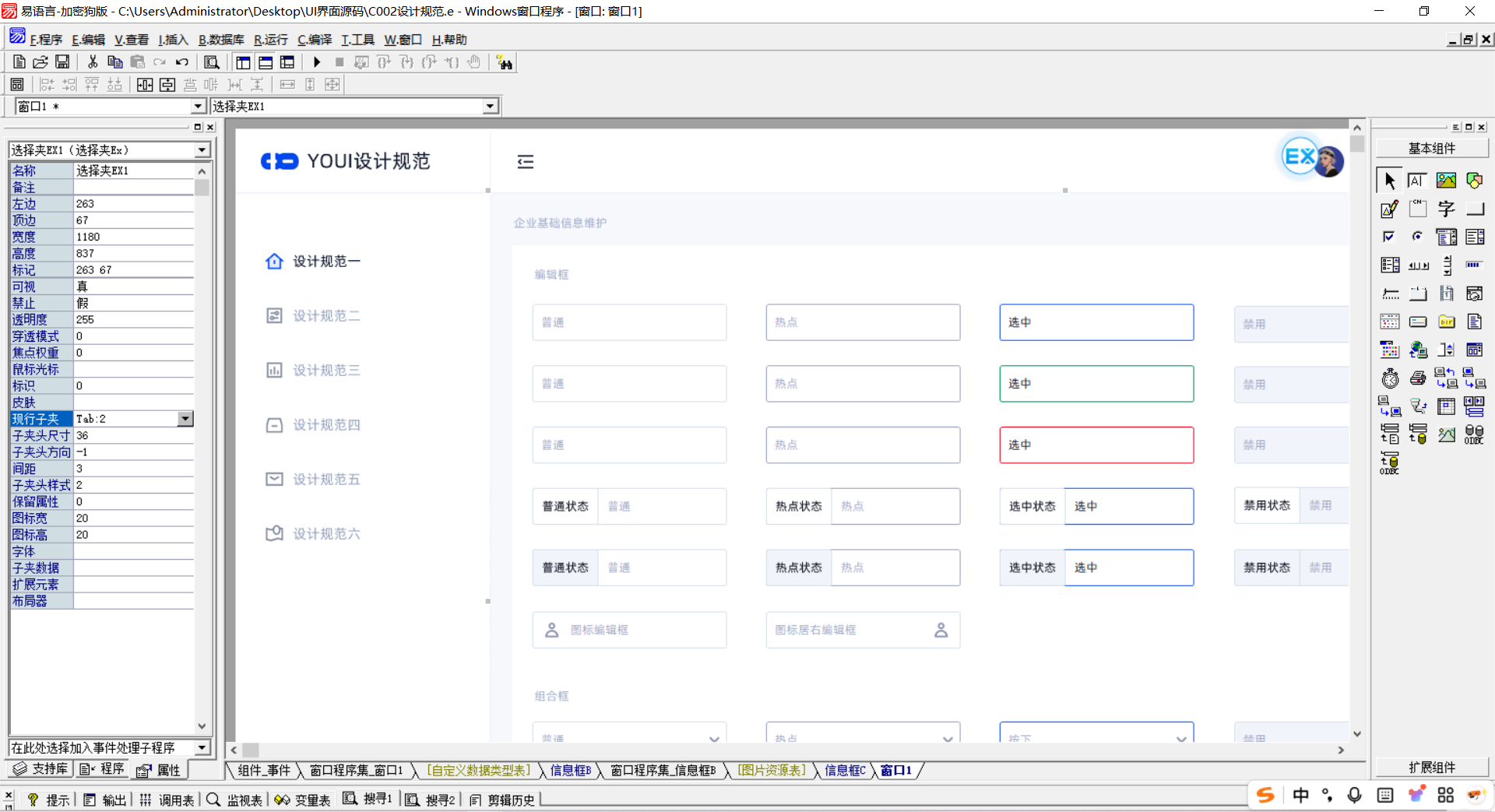
Task: Click the Run program play icon
Action: [x=317, y=62]
